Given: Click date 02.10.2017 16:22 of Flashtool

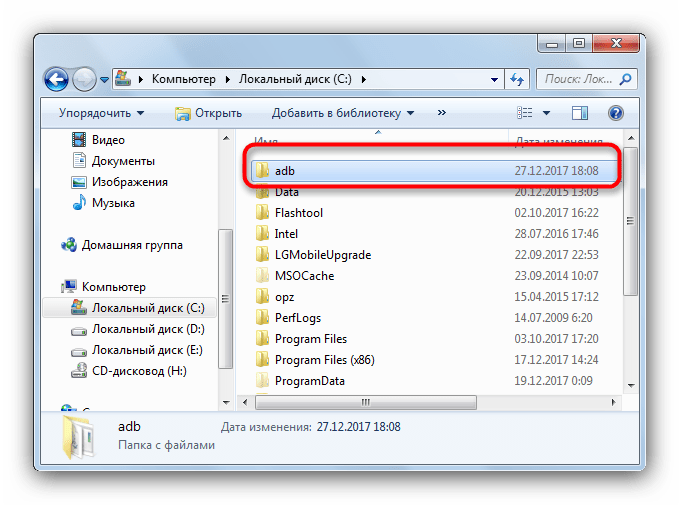Looking at the screenshot, I should coord(556,213).
